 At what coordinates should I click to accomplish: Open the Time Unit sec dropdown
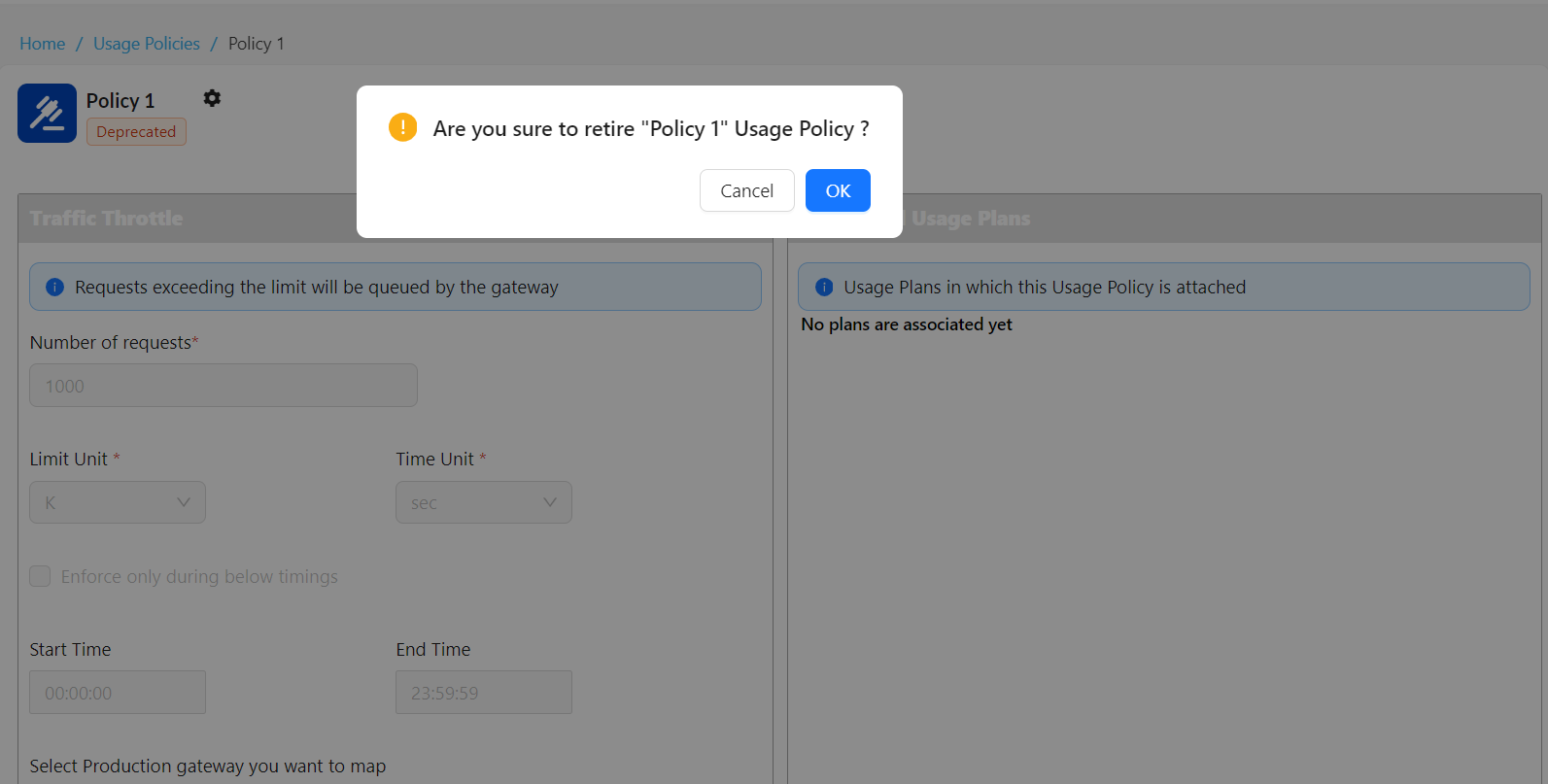(483, 502)
